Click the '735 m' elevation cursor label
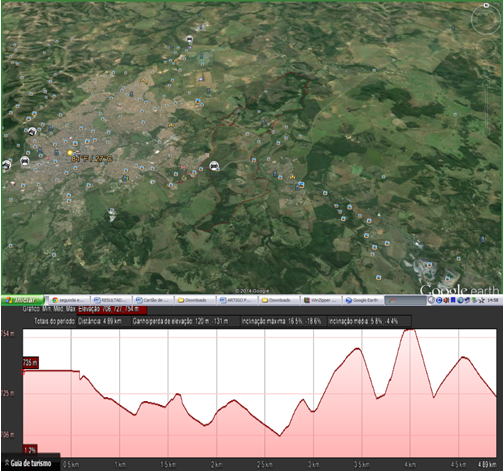504x474 pixels. click(x=30, y=363)
